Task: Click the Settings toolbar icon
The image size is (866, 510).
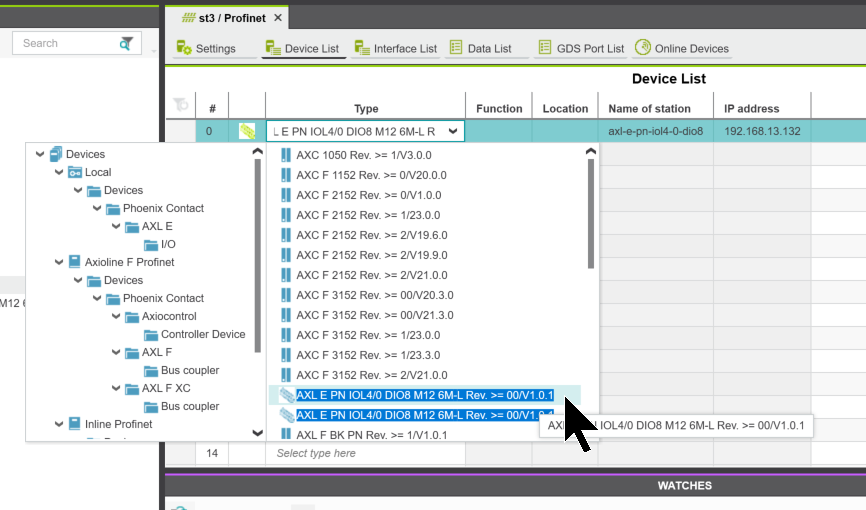Action: (x=184, y=48)
